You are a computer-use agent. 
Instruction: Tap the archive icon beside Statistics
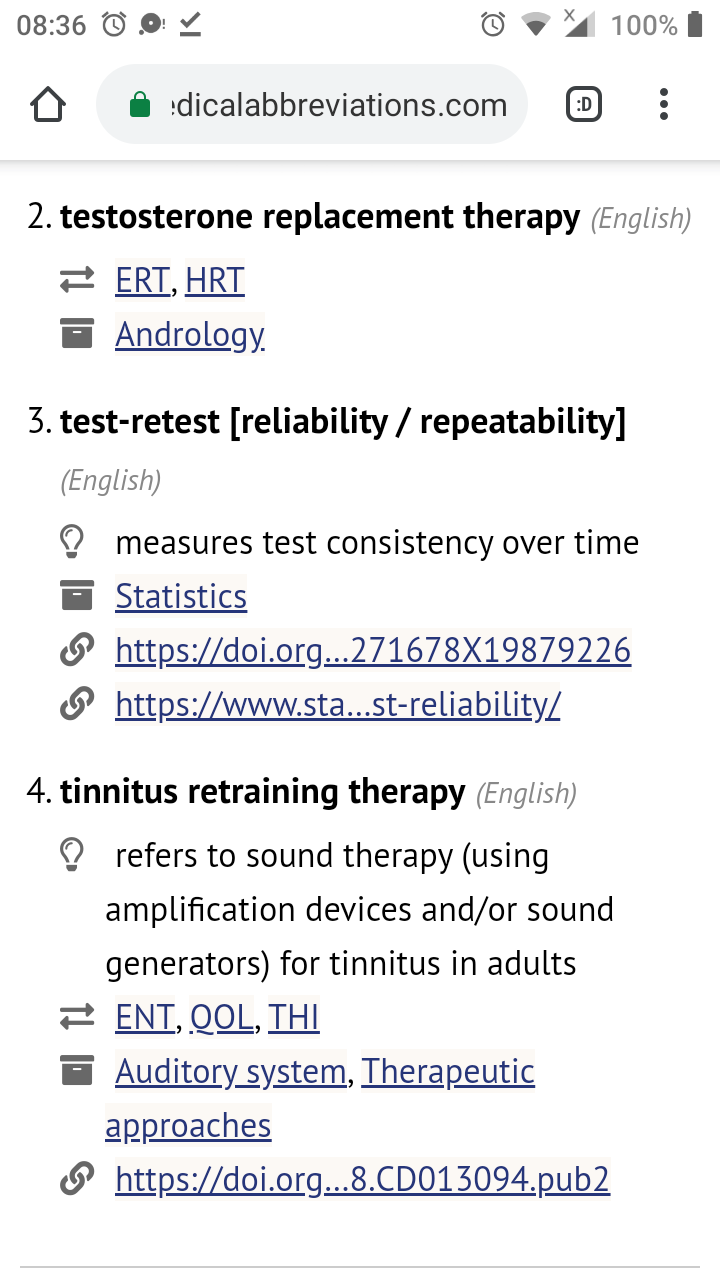pyautogui.click(x=77, y=597)
